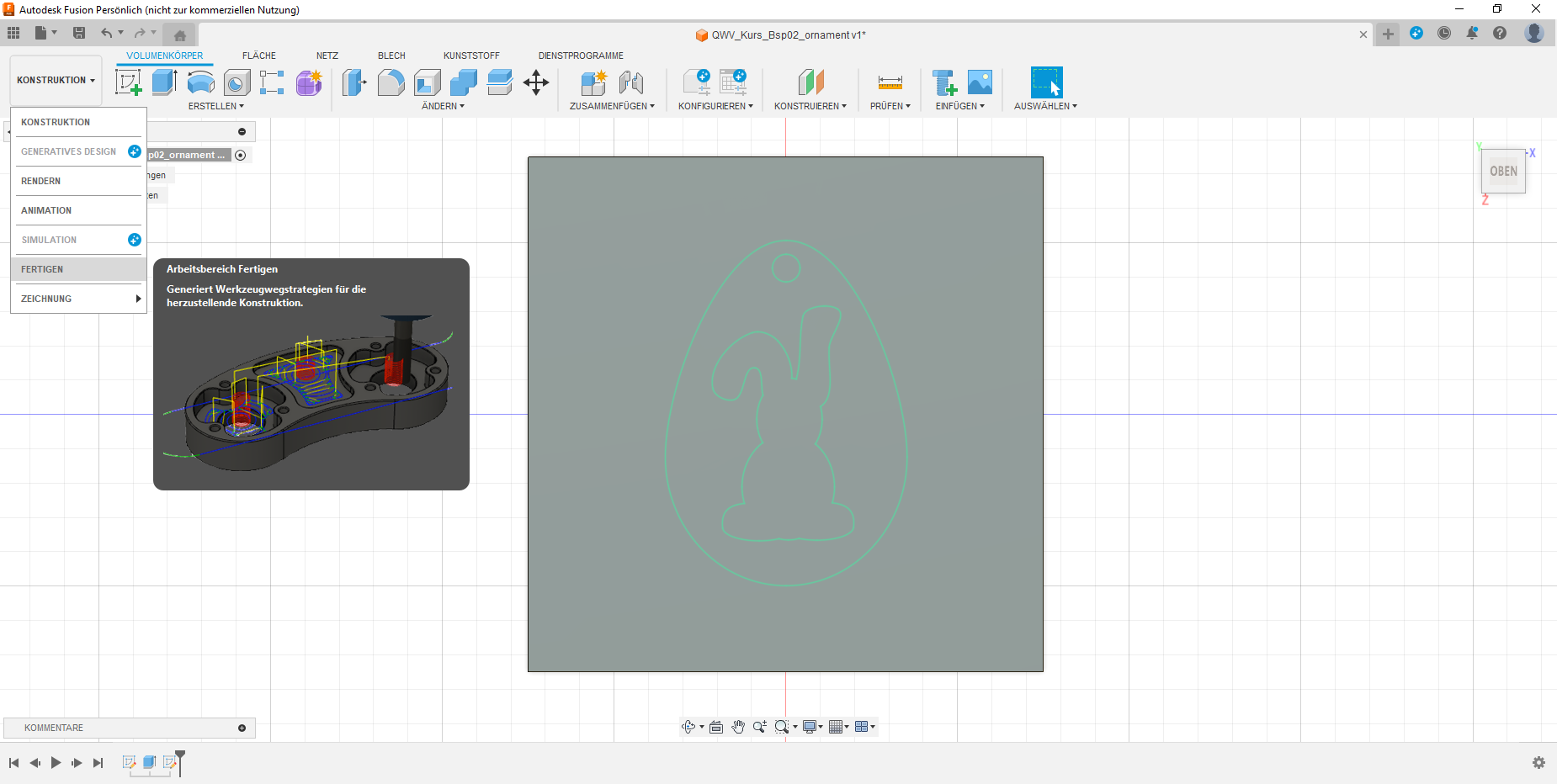Viewport: 1557px width, 784px height.
Task: Expand the Konstruieren dropdown
Action: coord(810,106)
